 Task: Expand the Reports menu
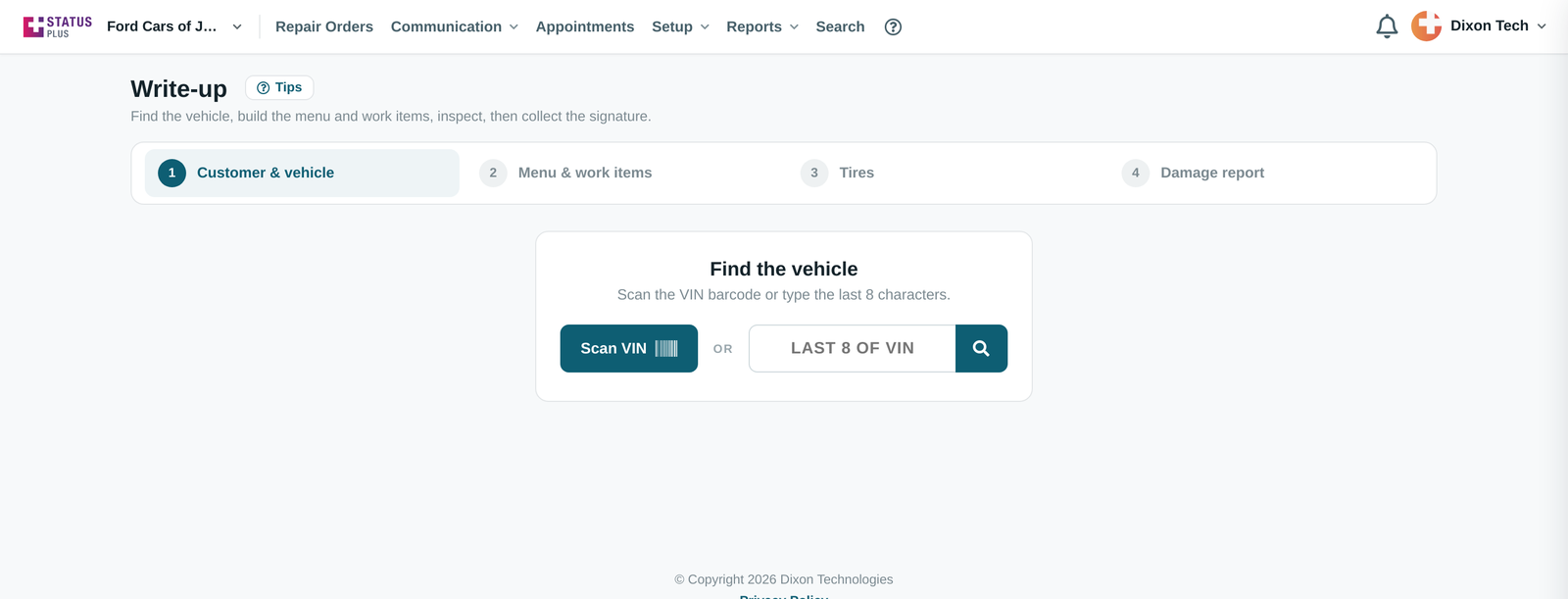coord(762,26)
